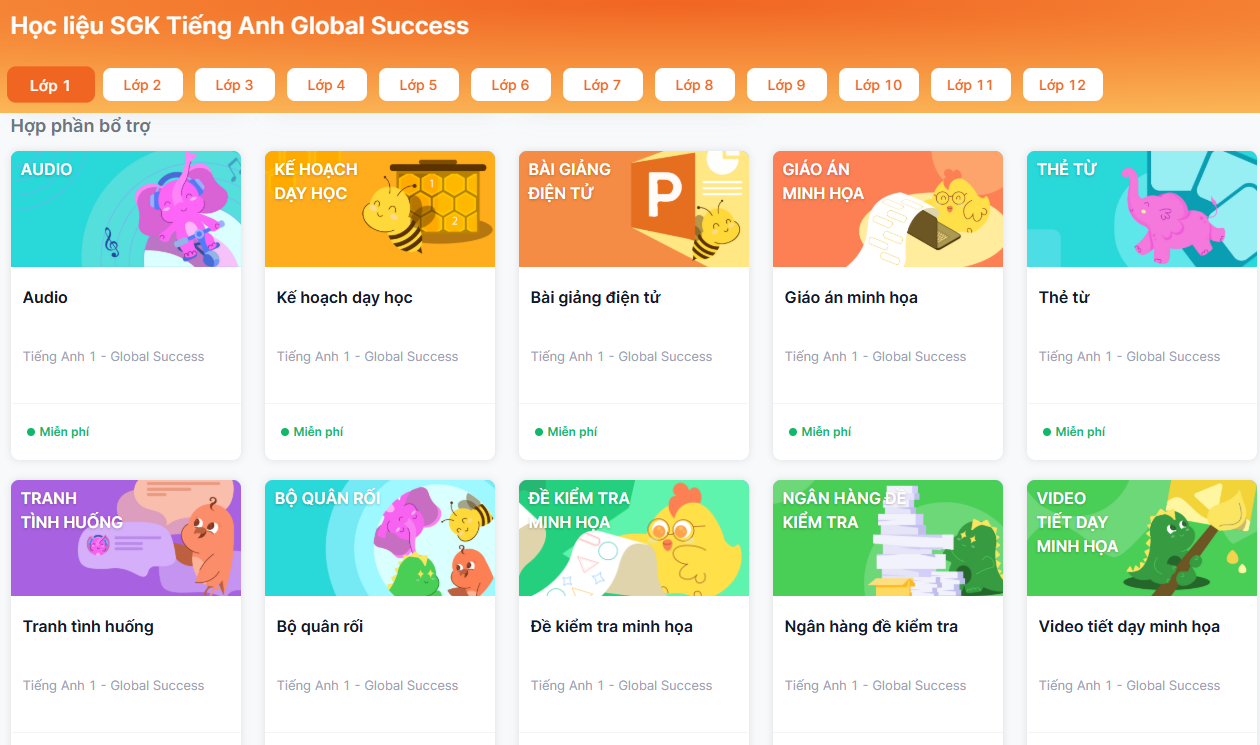
Task: Click the Hợp phần bổ trợ heading
Action: click(81, 127)
